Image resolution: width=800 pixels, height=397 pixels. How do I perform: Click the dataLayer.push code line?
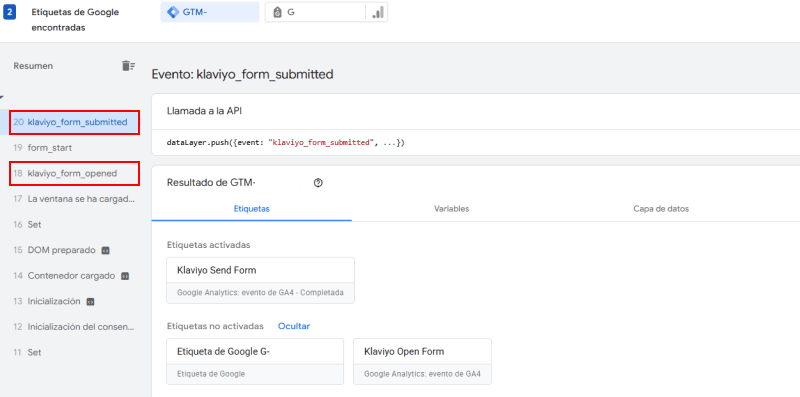point(286,143)
